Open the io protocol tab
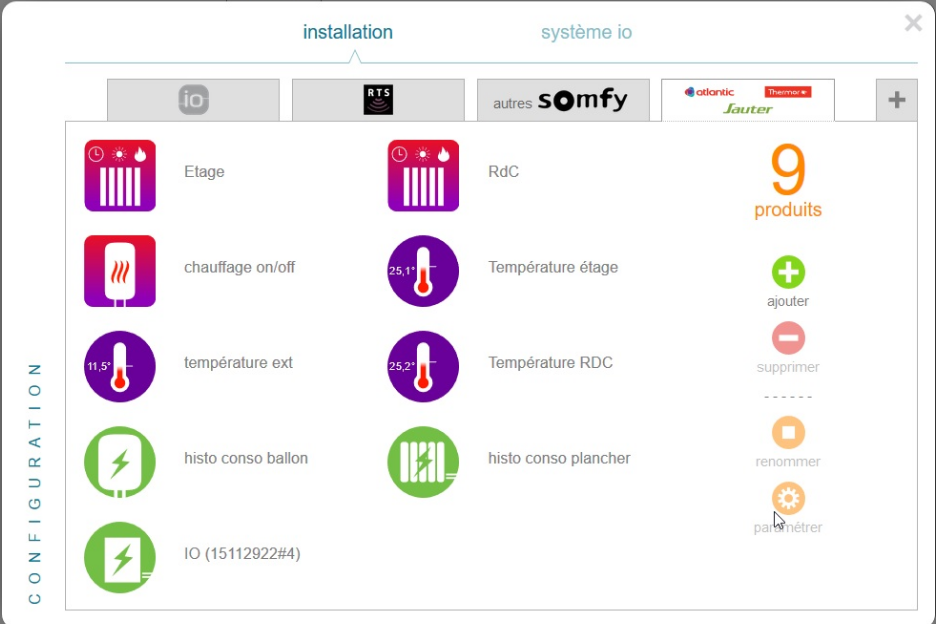Image resolution: width=936 pixels, height=624 pixels. click(193, 100)
